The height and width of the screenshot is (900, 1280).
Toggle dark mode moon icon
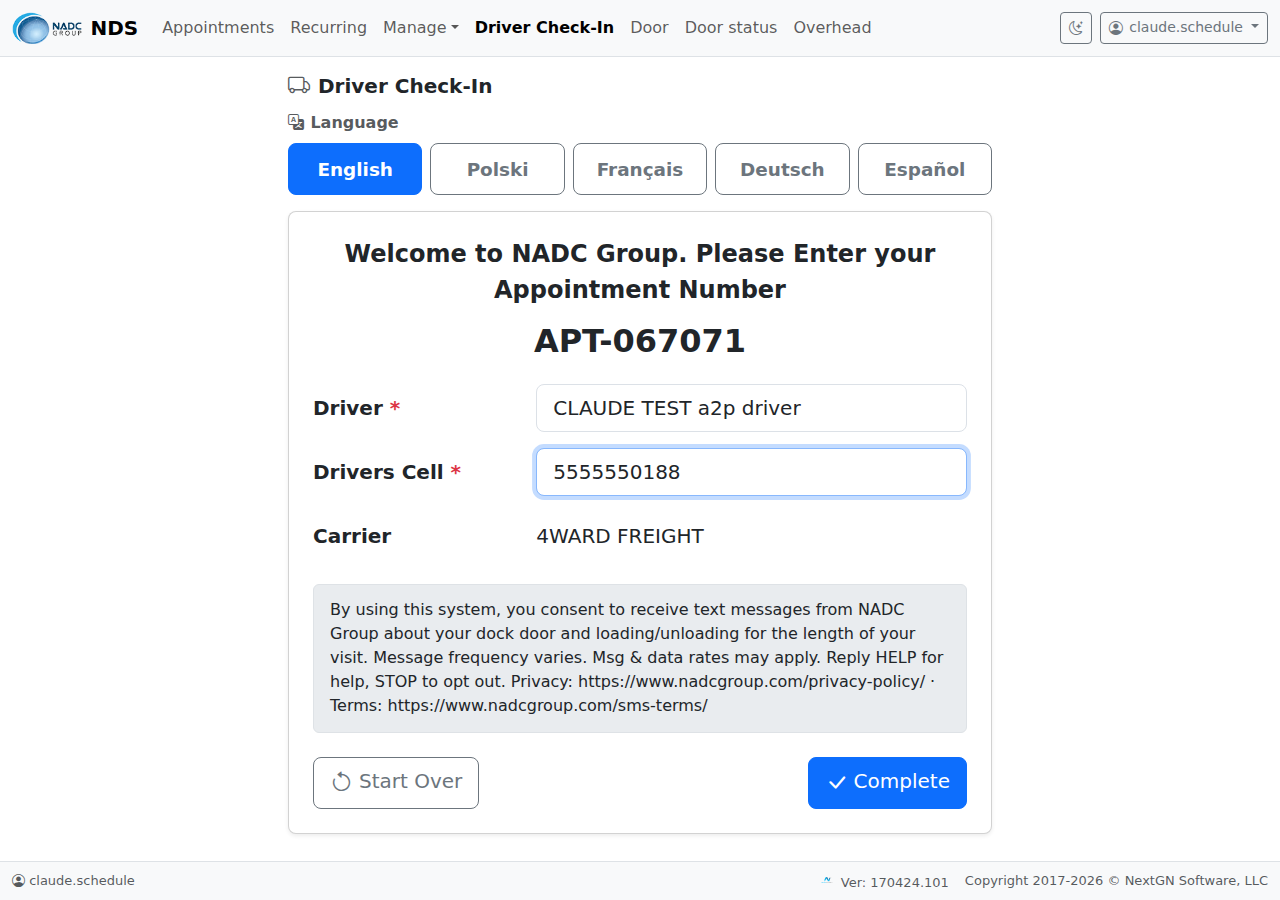(1076, 28)
